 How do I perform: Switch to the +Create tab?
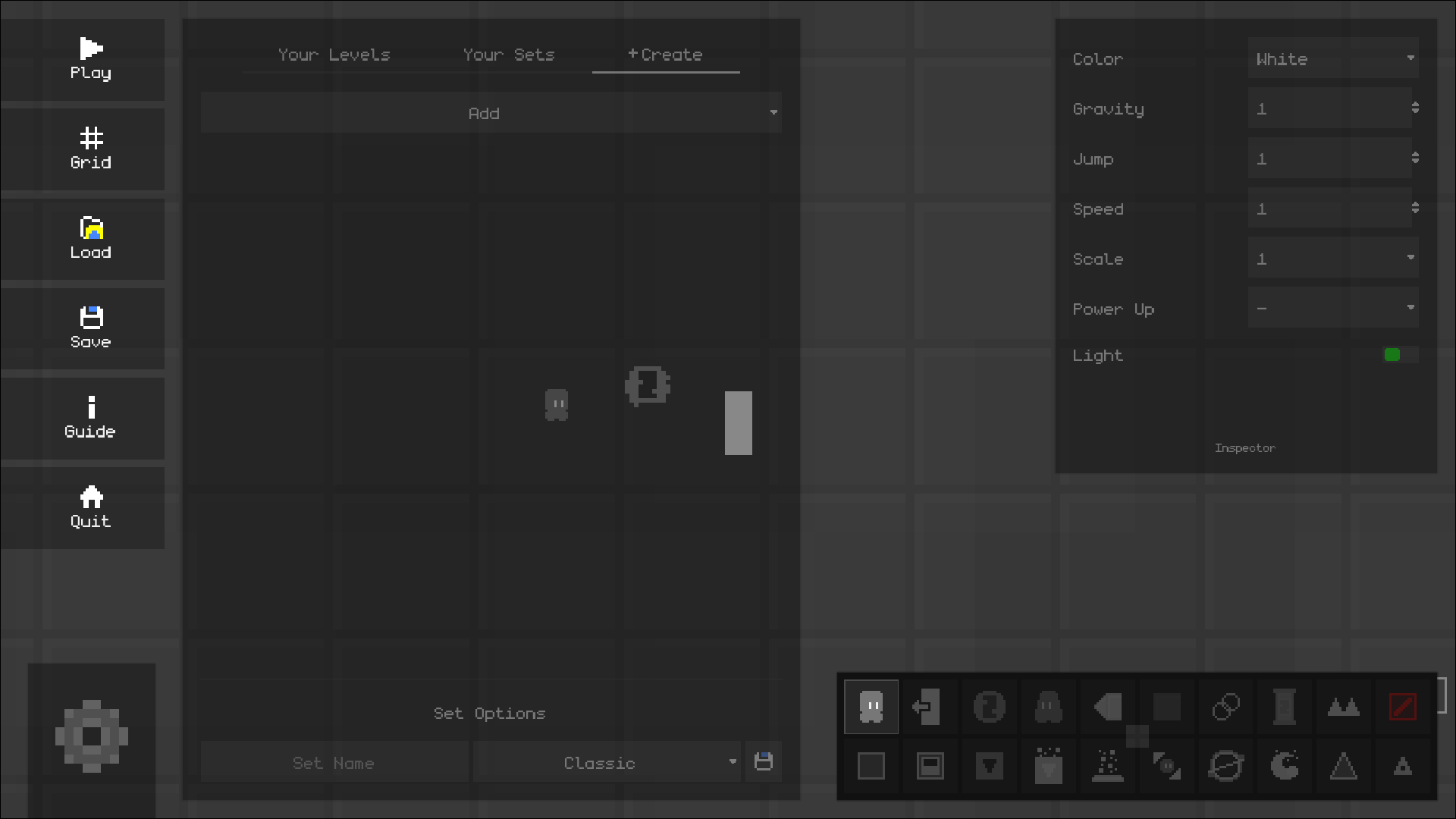[x=666, y=55]
